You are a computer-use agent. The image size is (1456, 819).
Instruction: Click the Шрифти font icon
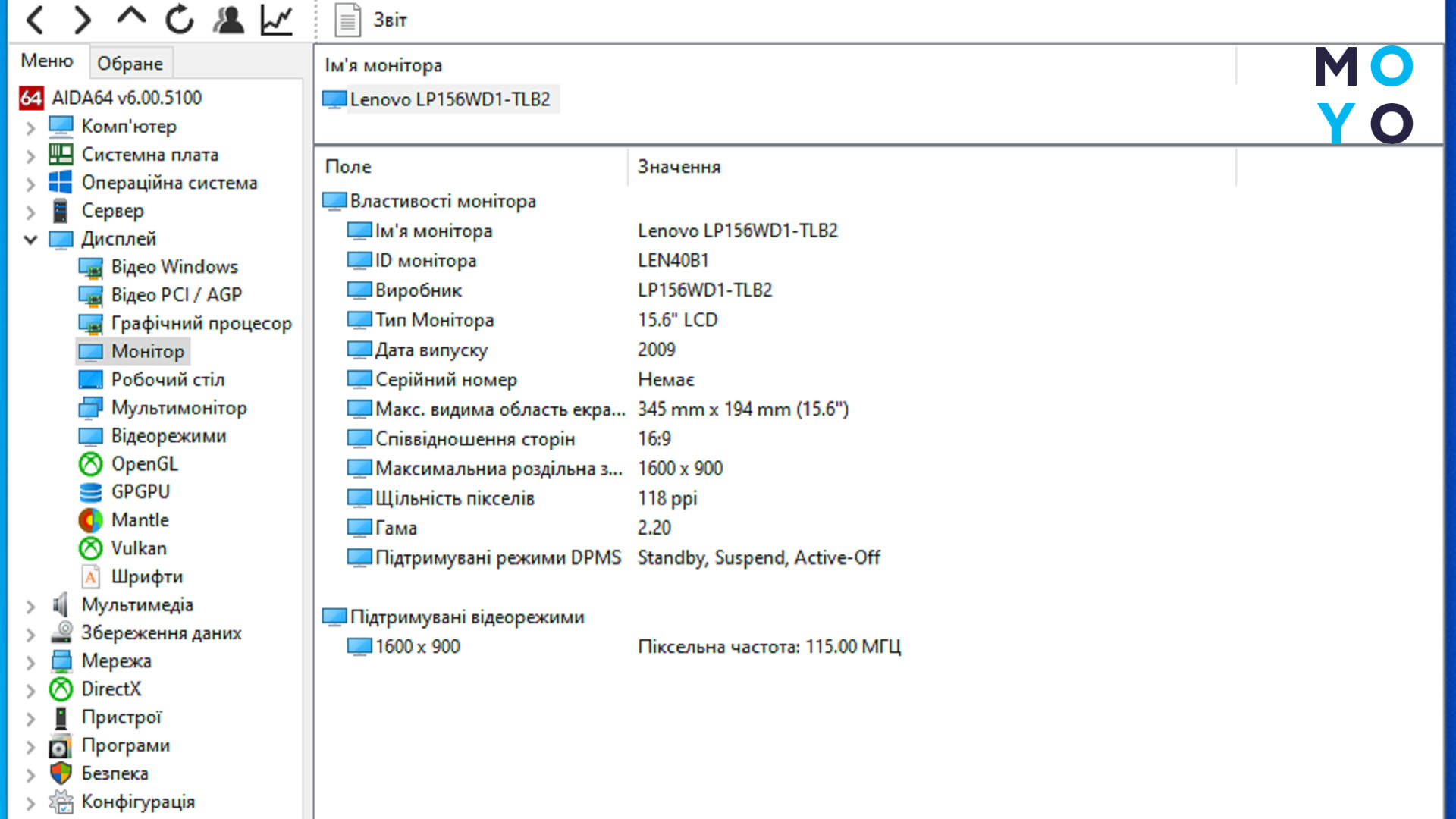(90, 577)
